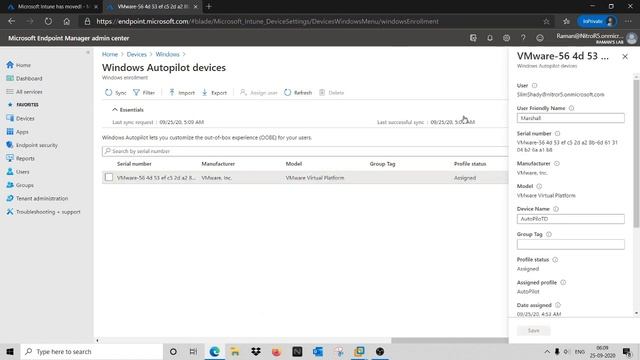Viewport: 640px width, 360px height.
Task: Click the Sync toolbar button
Action: click(x=116, y=93)
